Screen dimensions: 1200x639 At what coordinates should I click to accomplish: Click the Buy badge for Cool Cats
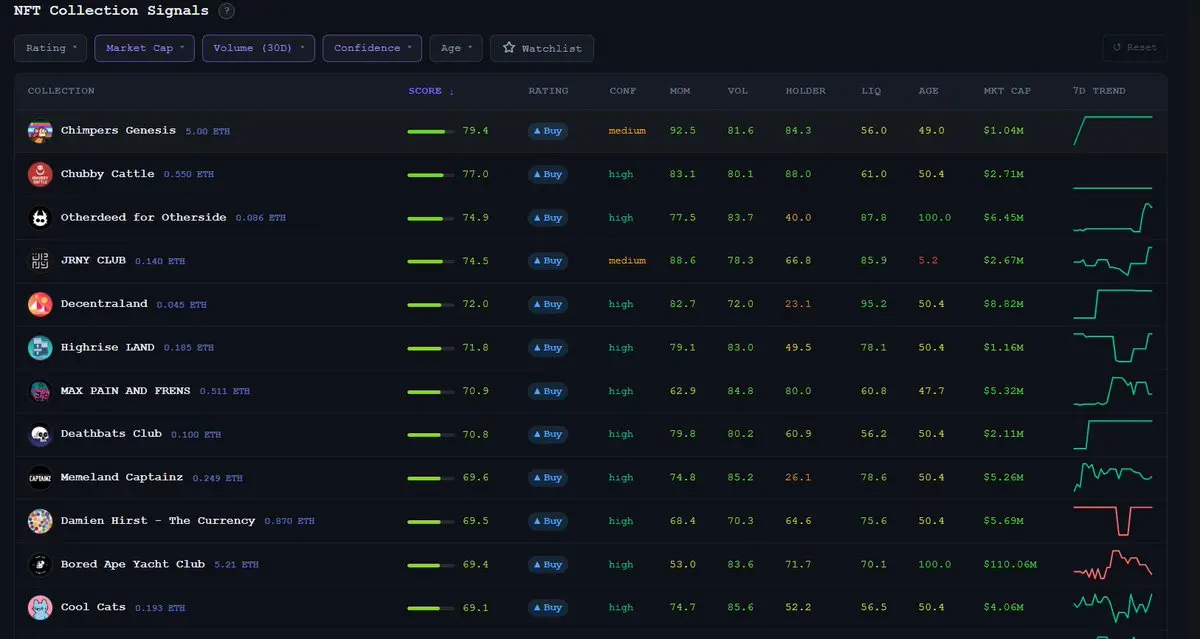pos(548,608)
